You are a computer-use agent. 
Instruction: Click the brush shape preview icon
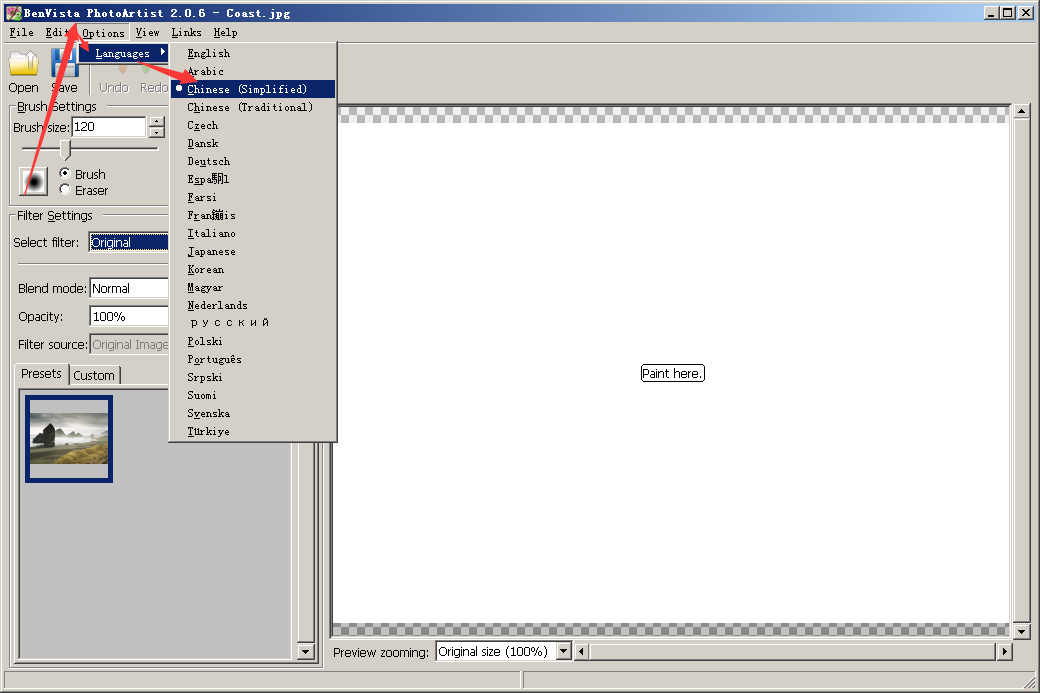tap(34, 181)
